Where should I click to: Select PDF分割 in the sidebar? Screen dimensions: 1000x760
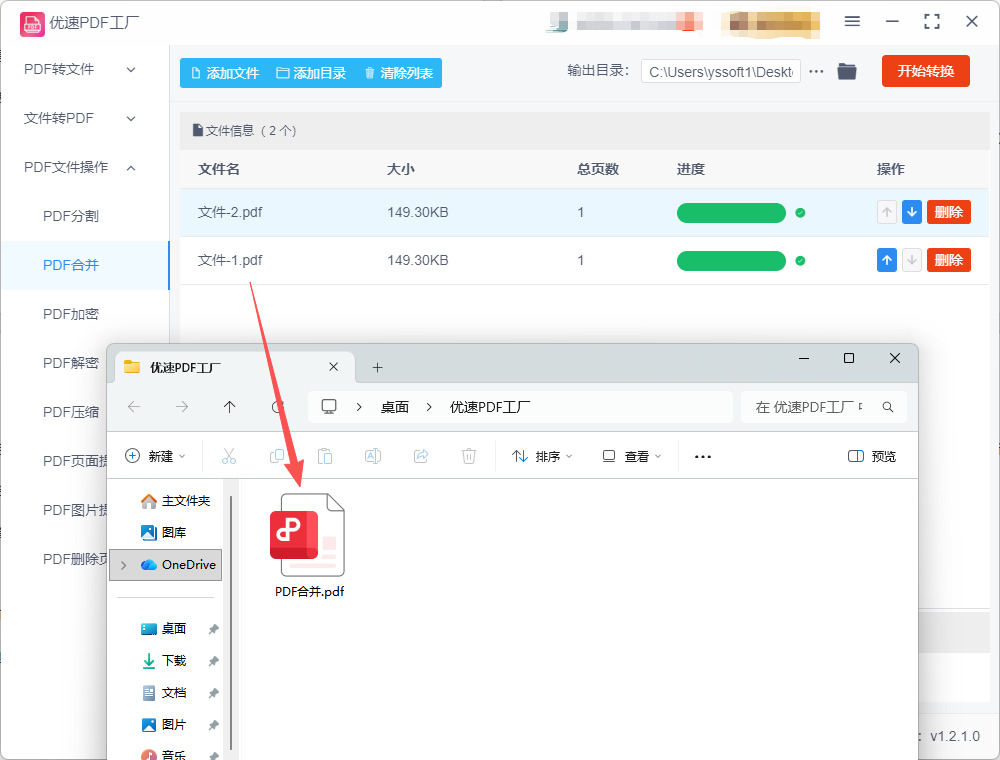pos(71,216)
